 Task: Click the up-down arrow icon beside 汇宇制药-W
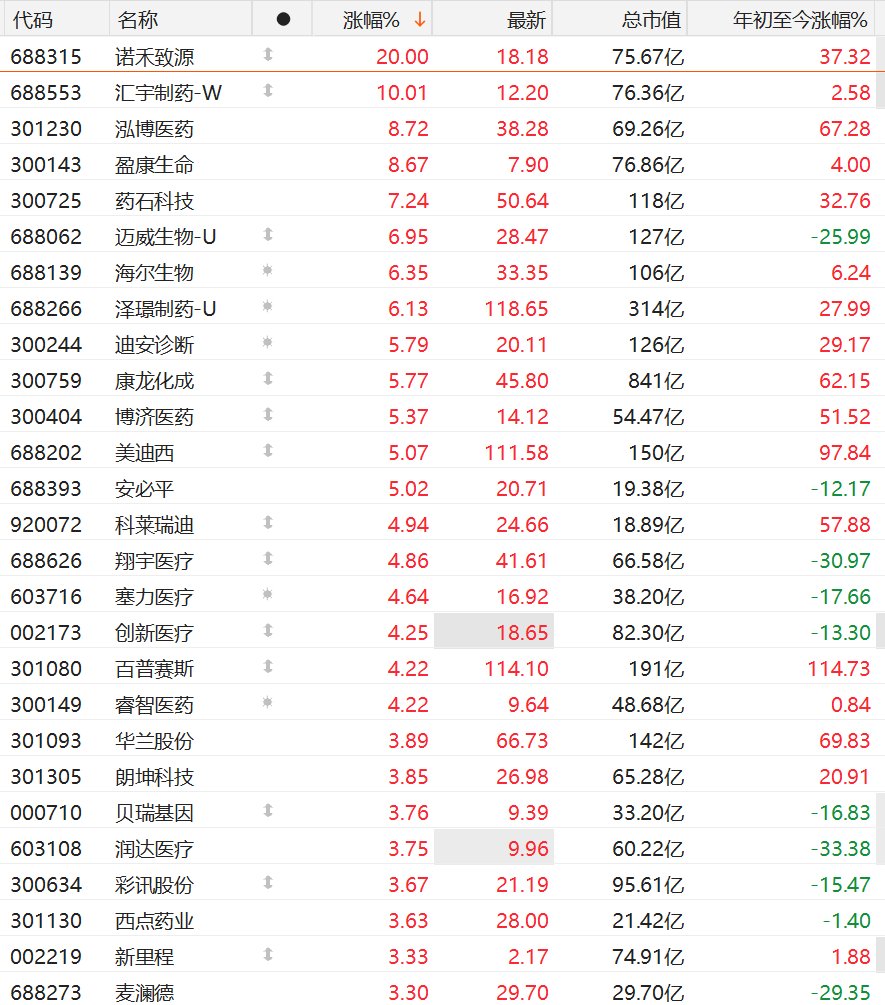tap(268, 91)
